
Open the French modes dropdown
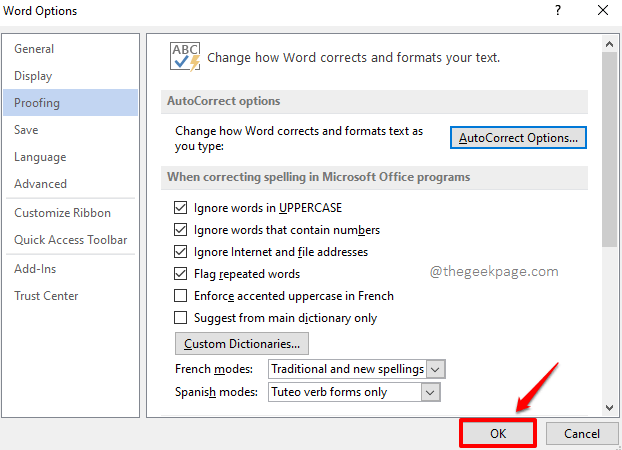point(435,370)
